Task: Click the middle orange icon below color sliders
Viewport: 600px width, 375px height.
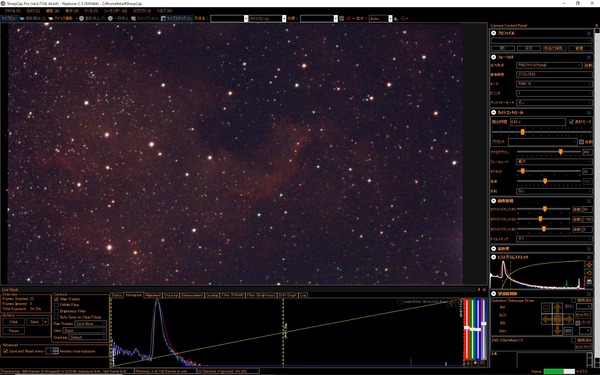Action: coord(475,363)
